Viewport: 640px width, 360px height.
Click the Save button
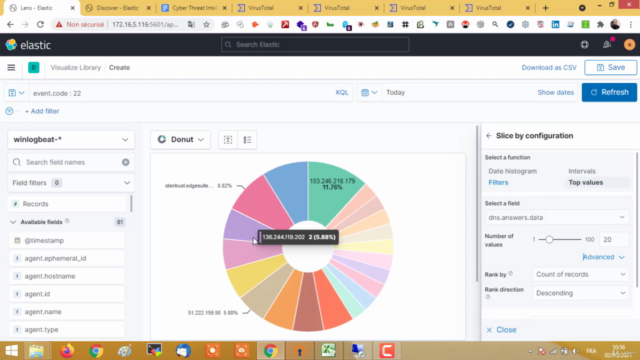(611, 67)
